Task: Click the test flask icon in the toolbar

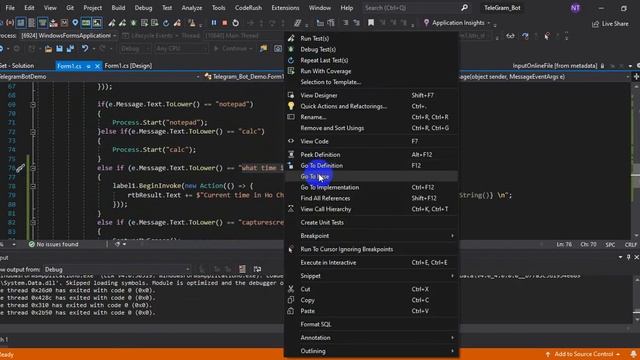Action: click(x=192, y=23)
